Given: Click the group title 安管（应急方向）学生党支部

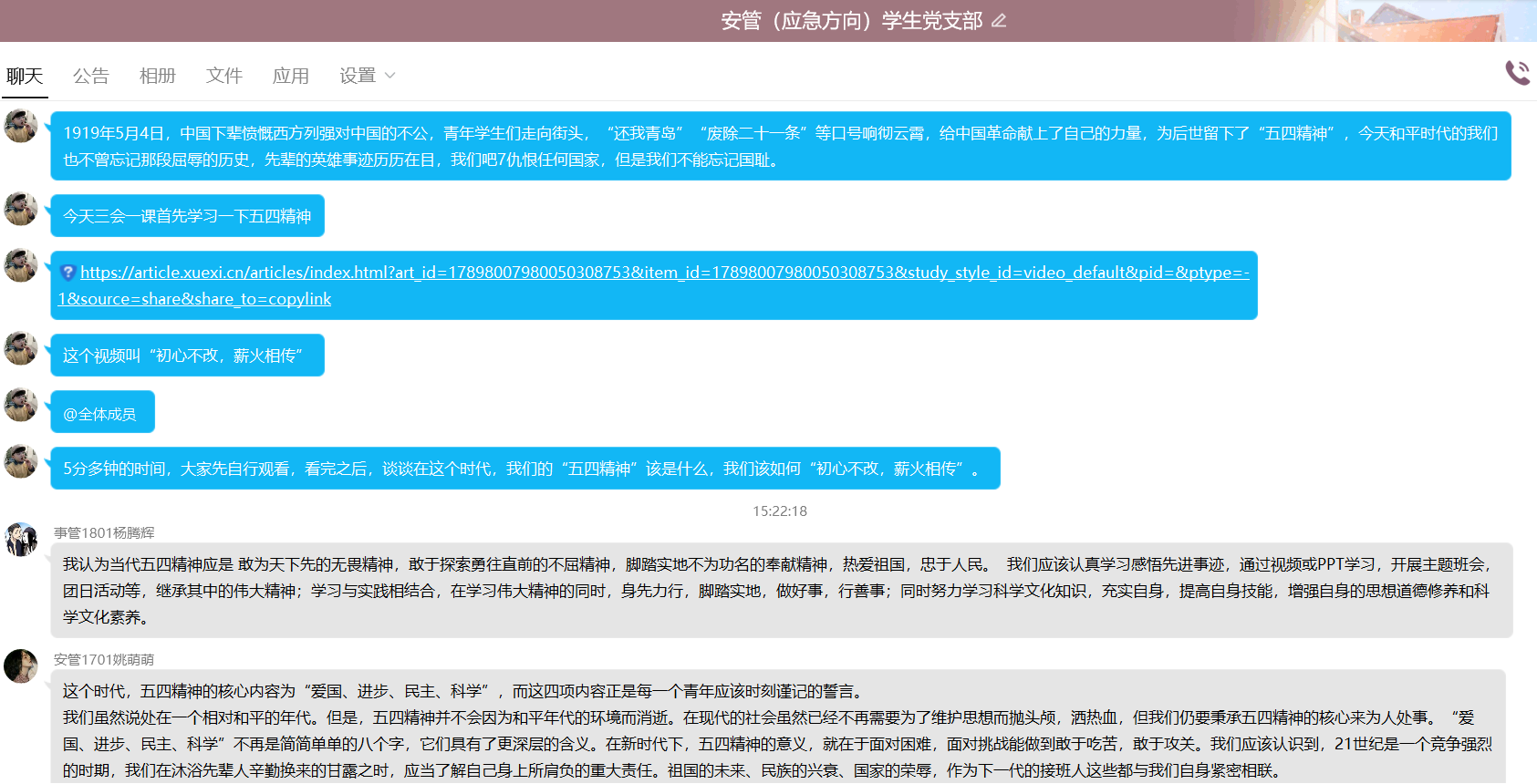Looking at the screenshot, I should [x=851, y=21].
